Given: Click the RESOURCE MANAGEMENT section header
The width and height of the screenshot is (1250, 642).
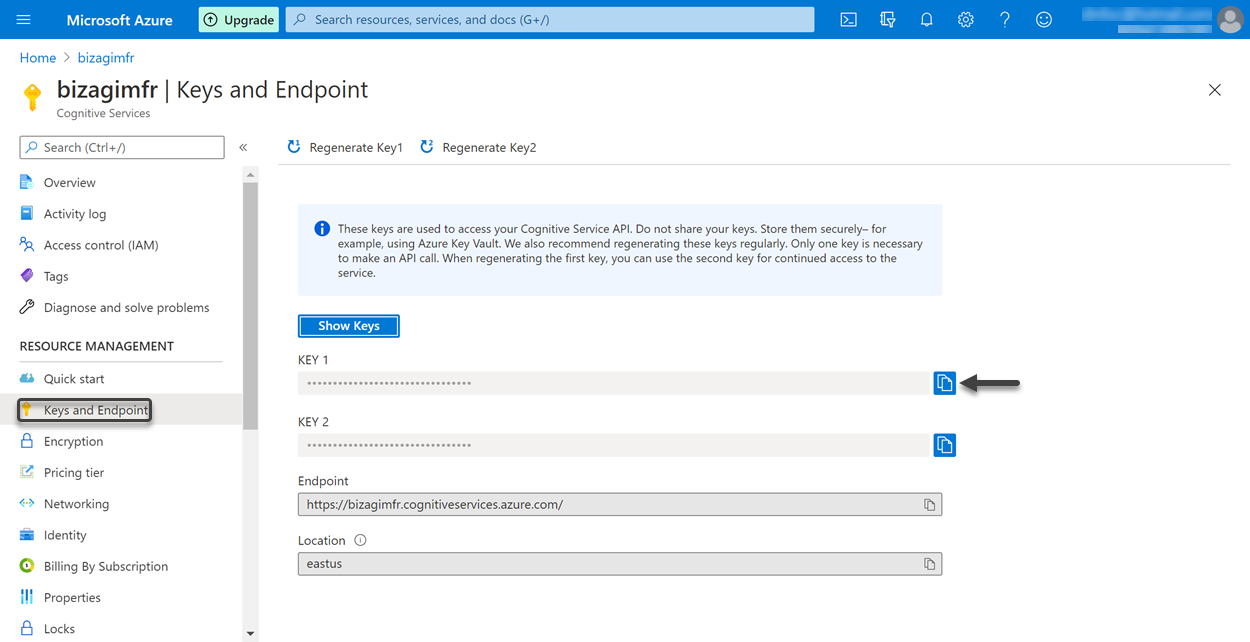Looking at the screenshot, I should click(x=97, y=346).
